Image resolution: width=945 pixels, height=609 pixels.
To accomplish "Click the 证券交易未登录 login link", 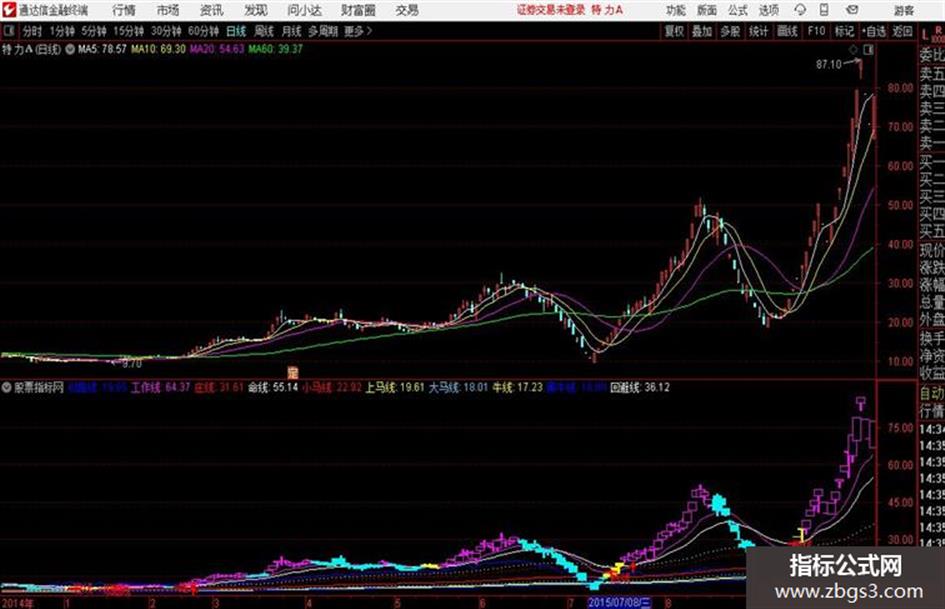I will [551, 10].
